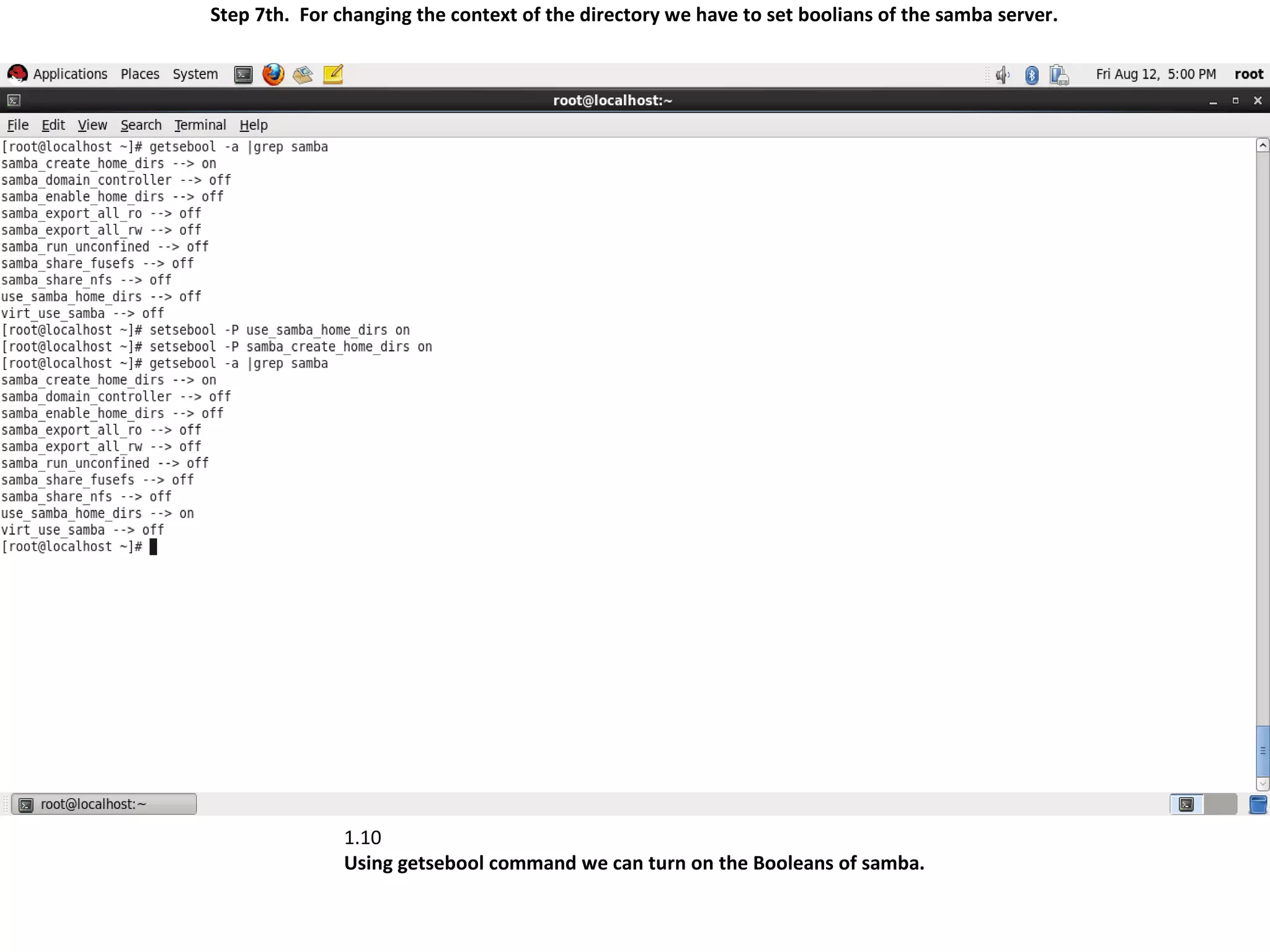Image resolution: width=1270 pixels, height=952 pixels.
Task: Switch to second workspace in pager
Action: coord(1220,804)
